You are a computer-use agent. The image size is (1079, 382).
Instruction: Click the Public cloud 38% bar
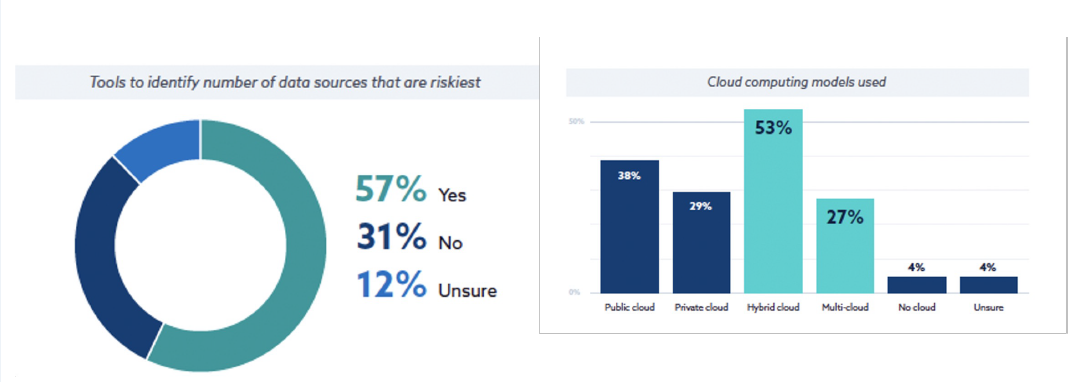pos(630,226)
